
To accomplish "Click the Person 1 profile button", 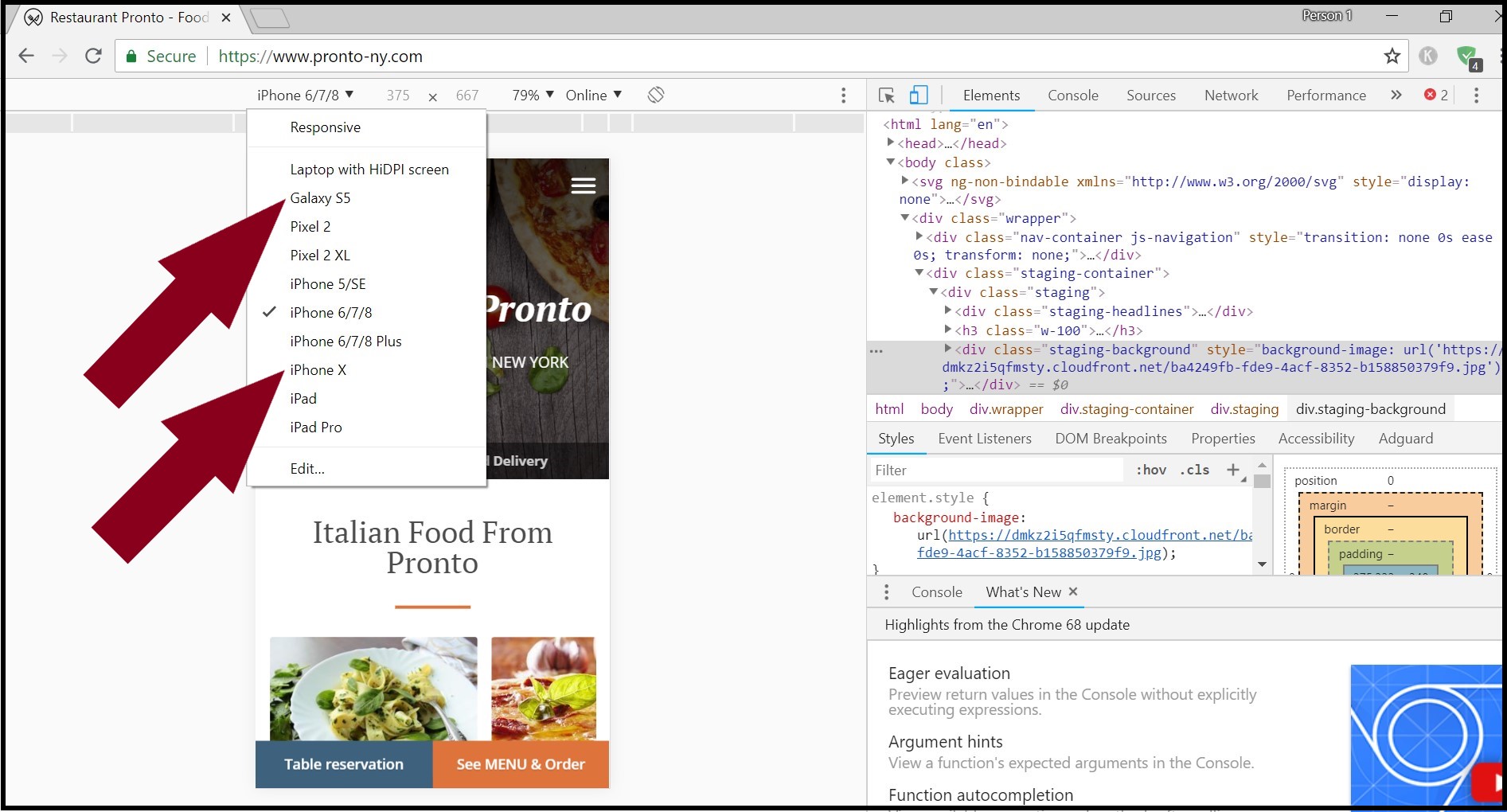I will tap(1326, 15).
